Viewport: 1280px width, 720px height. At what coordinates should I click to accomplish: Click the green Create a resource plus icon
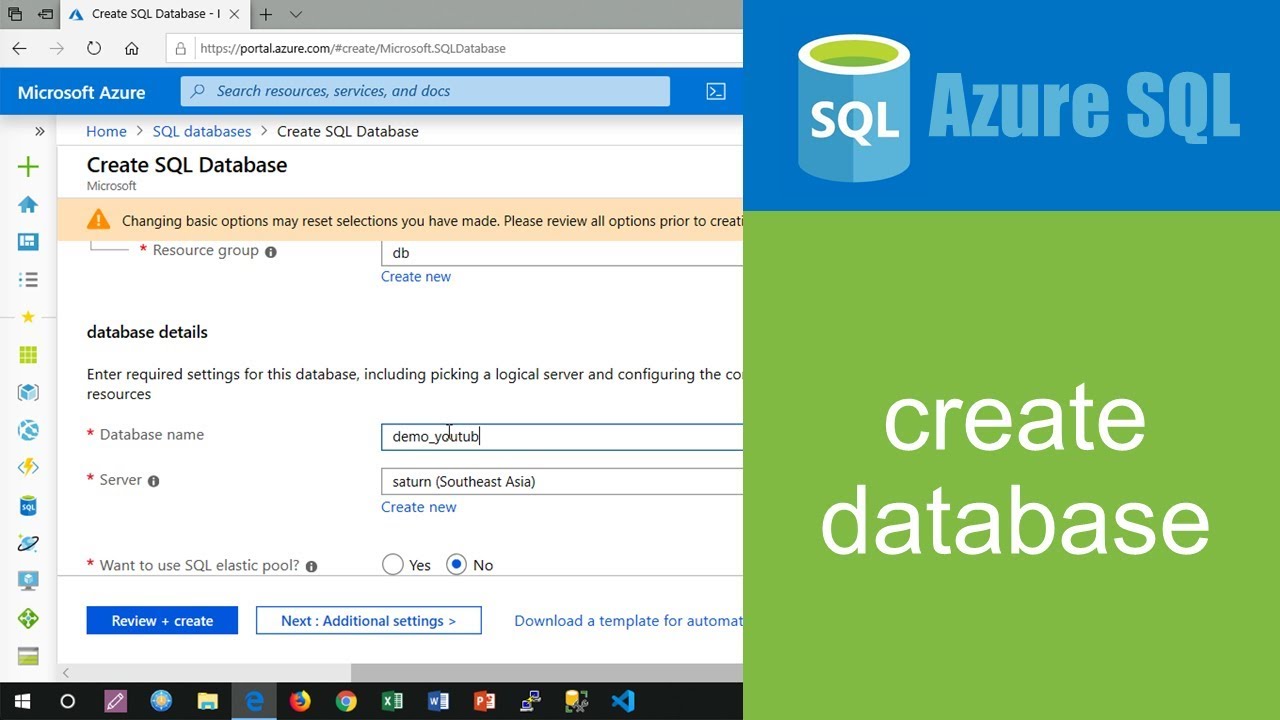coord(28,167)
